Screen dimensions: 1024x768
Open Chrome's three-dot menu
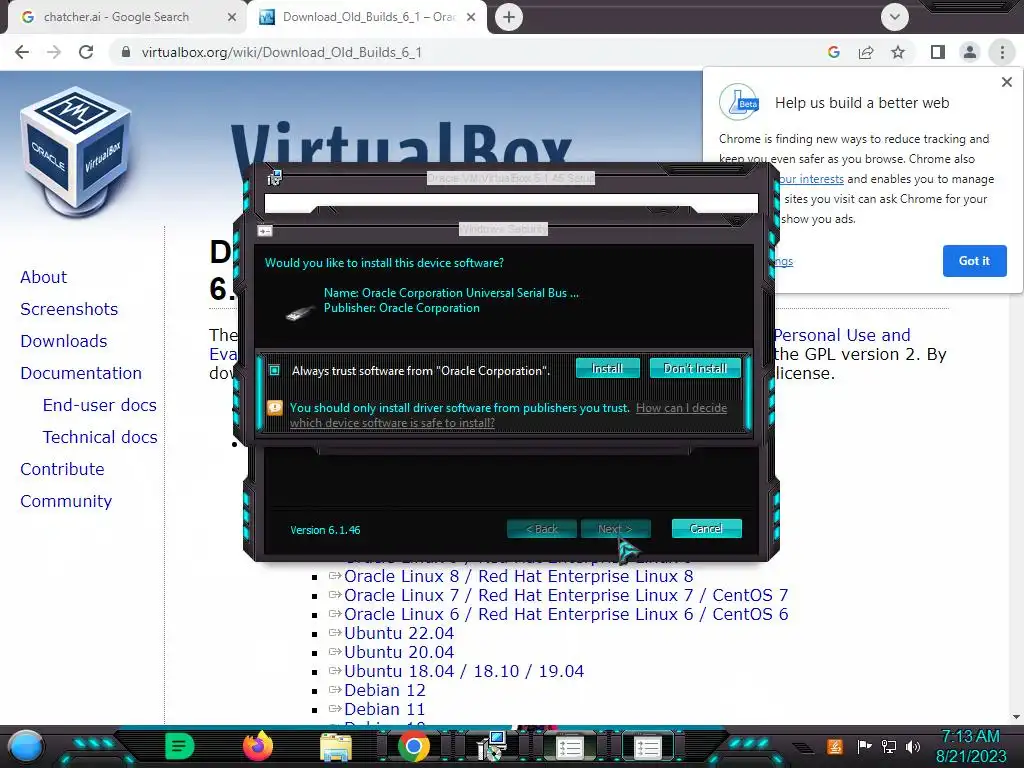pyautogui.click(x=1002, y=52)
